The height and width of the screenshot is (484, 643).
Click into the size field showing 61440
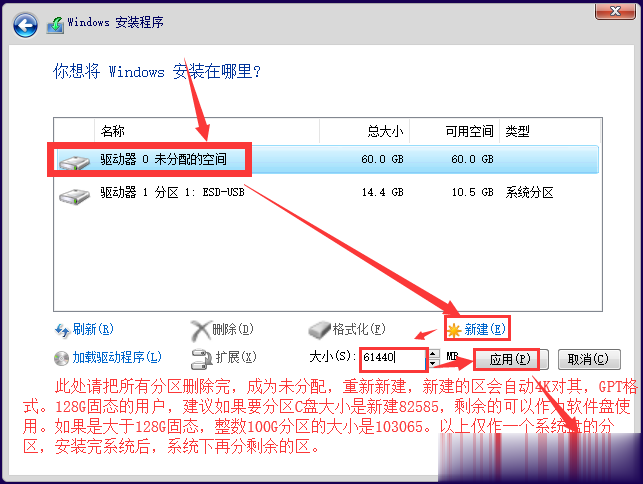click(393, 358)
